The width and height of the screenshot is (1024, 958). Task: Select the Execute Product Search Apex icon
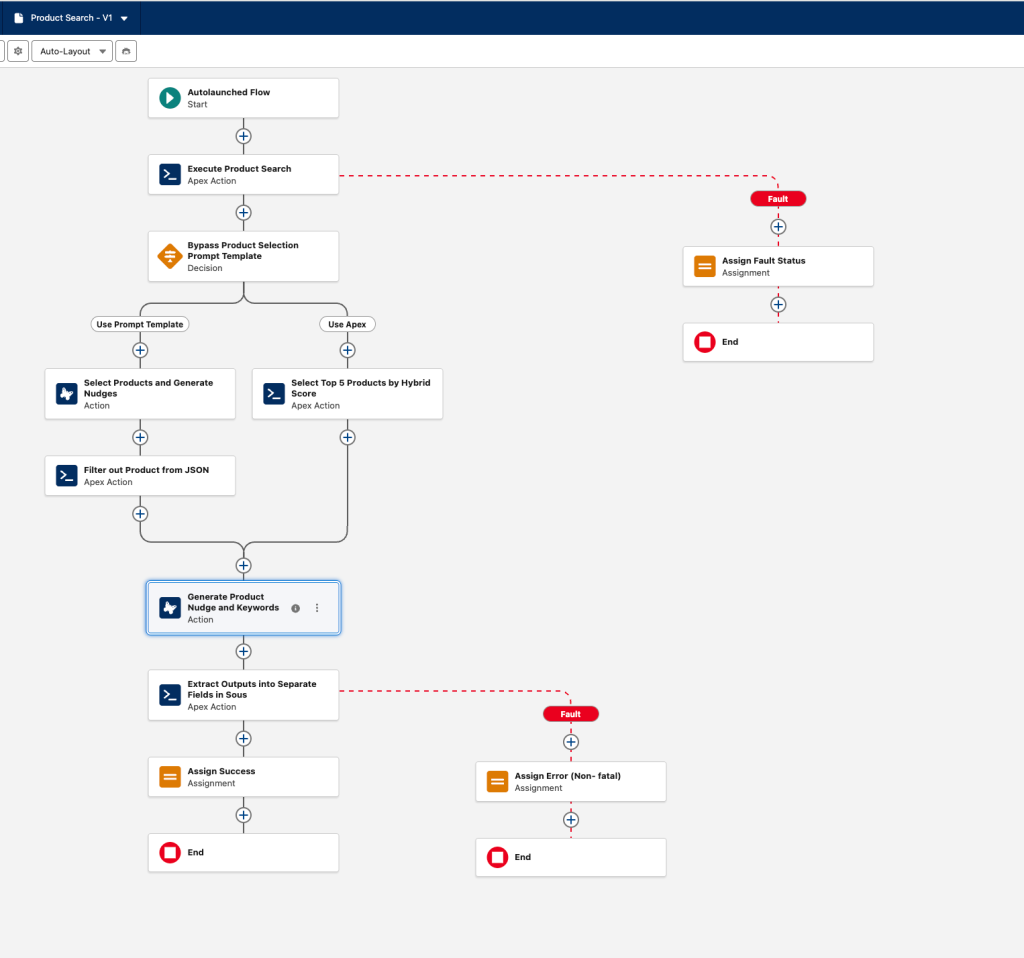(x=170, y=175)
